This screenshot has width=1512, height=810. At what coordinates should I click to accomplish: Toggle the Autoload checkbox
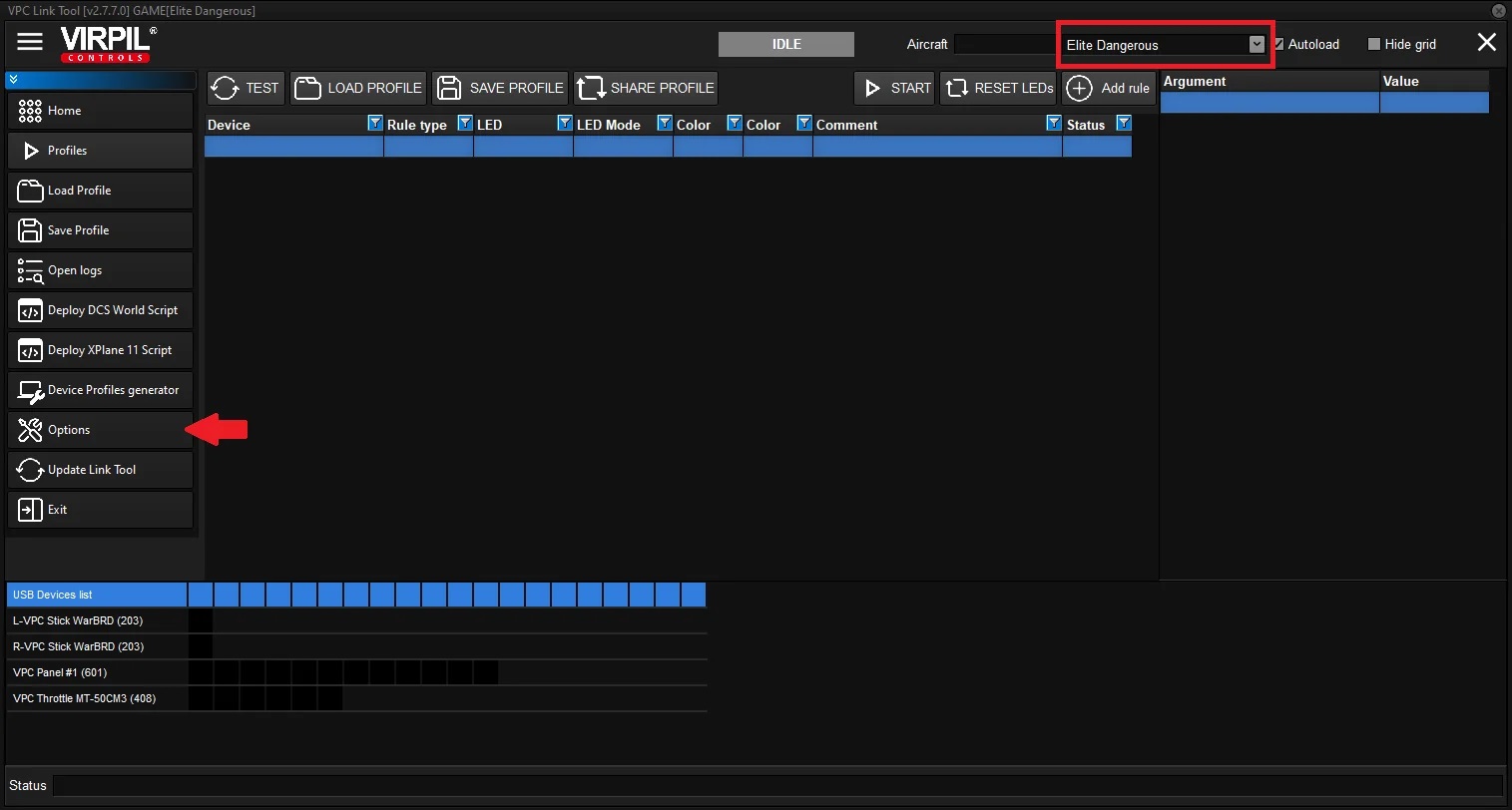tap(1278, 44)
